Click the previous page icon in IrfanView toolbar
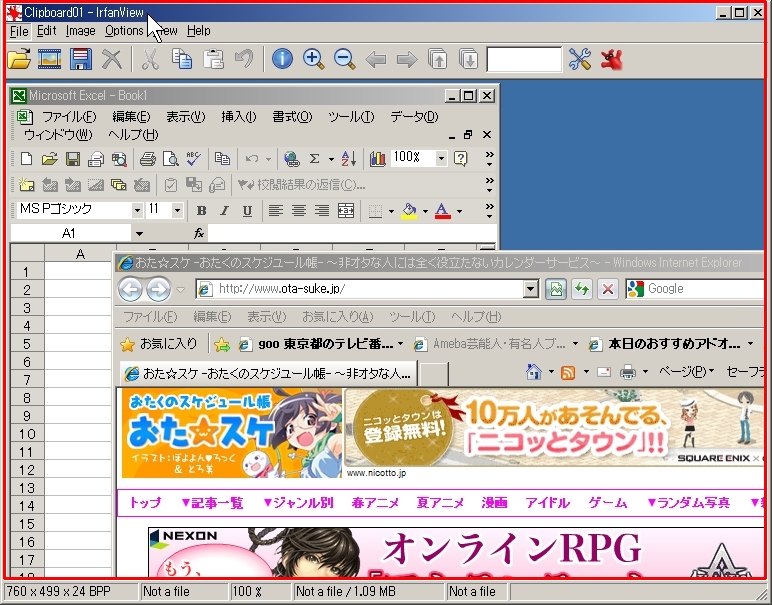The height and width of the screenshot is (605, 772). pyautogui.click(x=437, y=59)
